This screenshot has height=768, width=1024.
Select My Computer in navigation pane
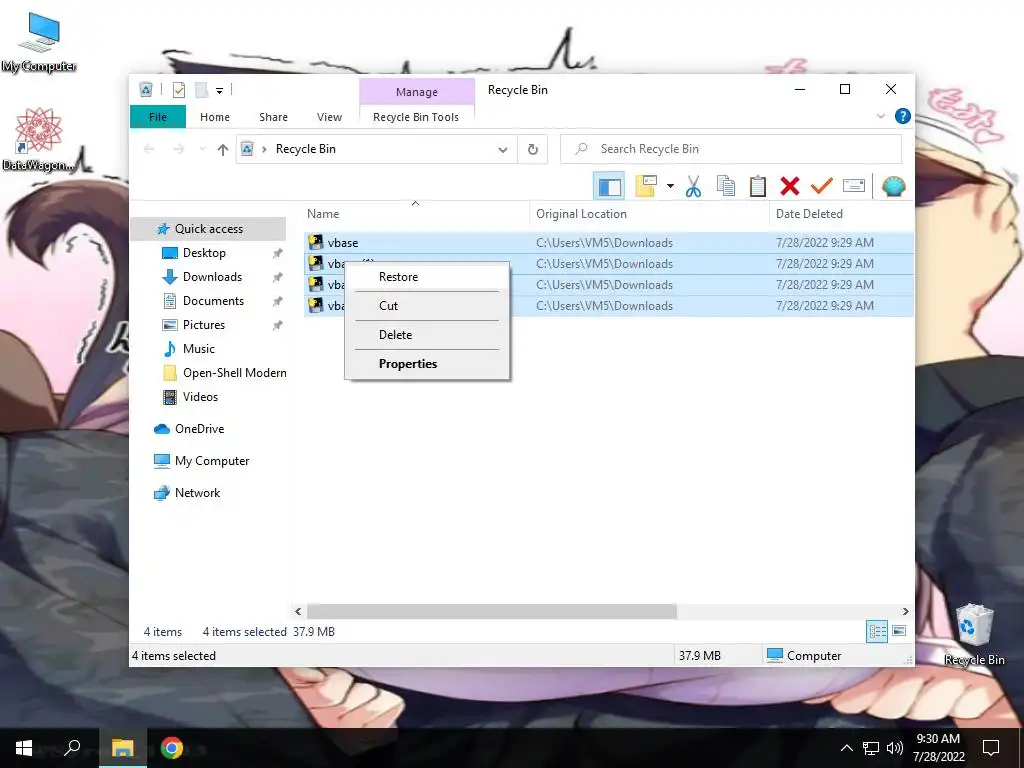[212, 461]
